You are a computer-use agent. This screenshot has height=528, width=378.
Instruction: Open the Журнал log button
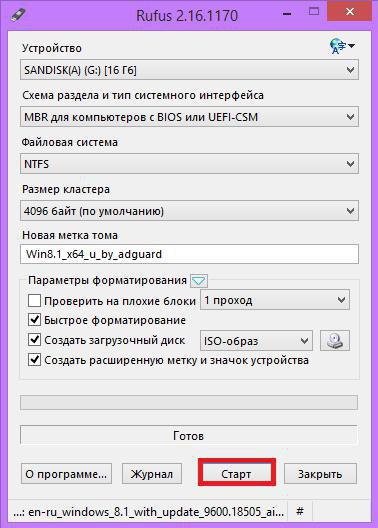click(152, 474)
